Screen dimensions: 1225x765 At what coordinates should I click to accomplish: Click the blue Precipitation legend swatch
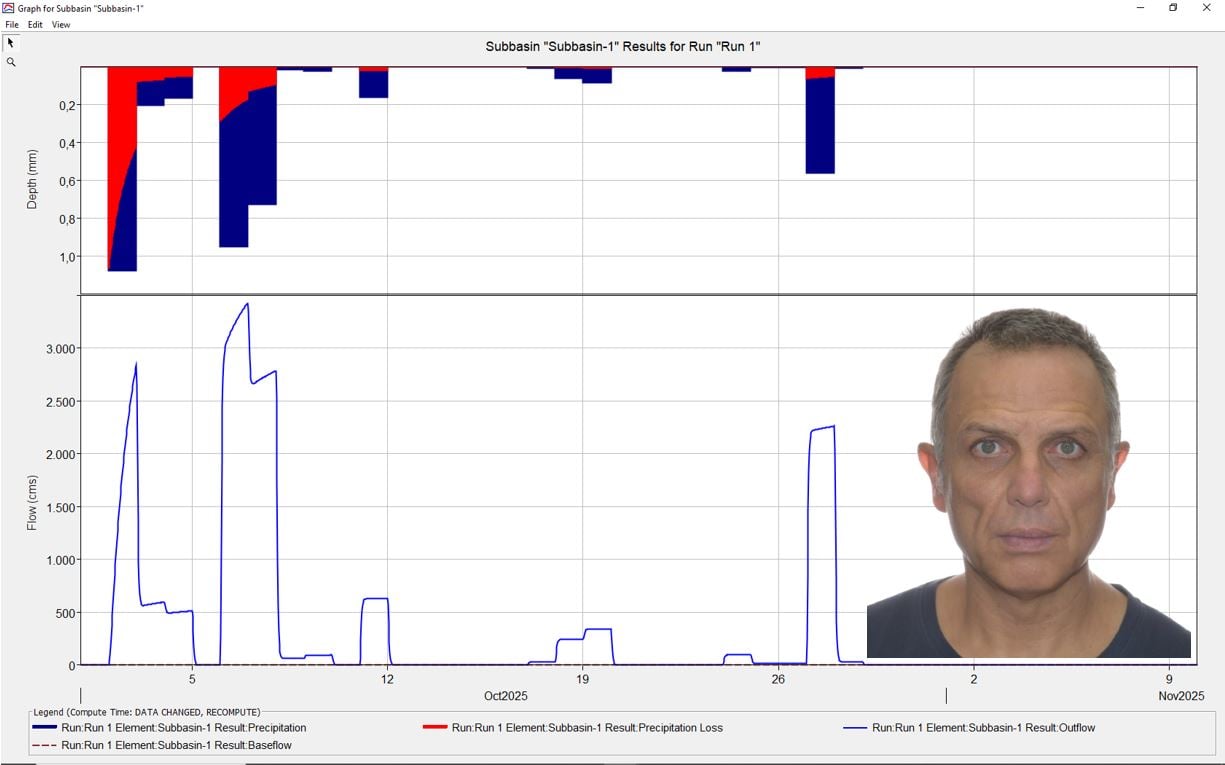click(44, 728)
